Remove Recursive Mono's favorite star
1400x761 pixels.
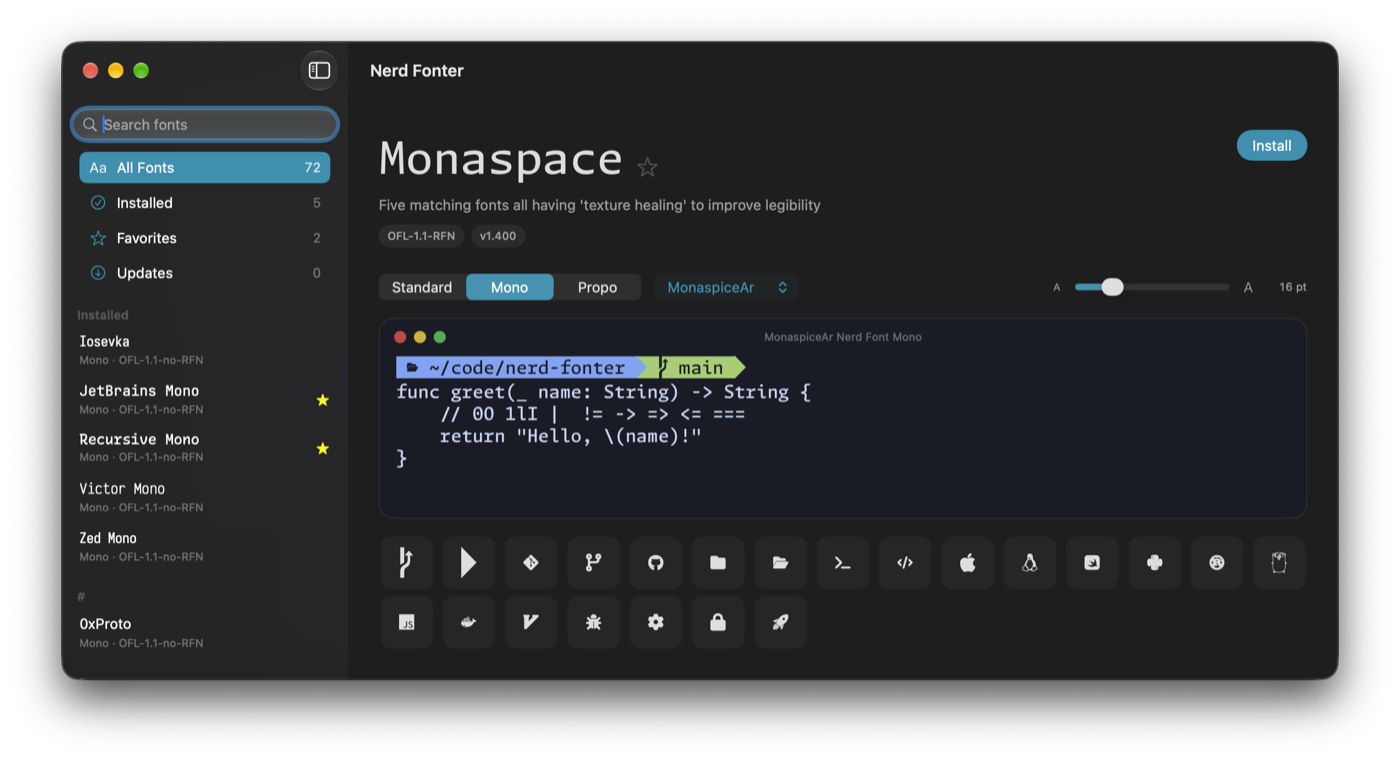click(322, 449)
